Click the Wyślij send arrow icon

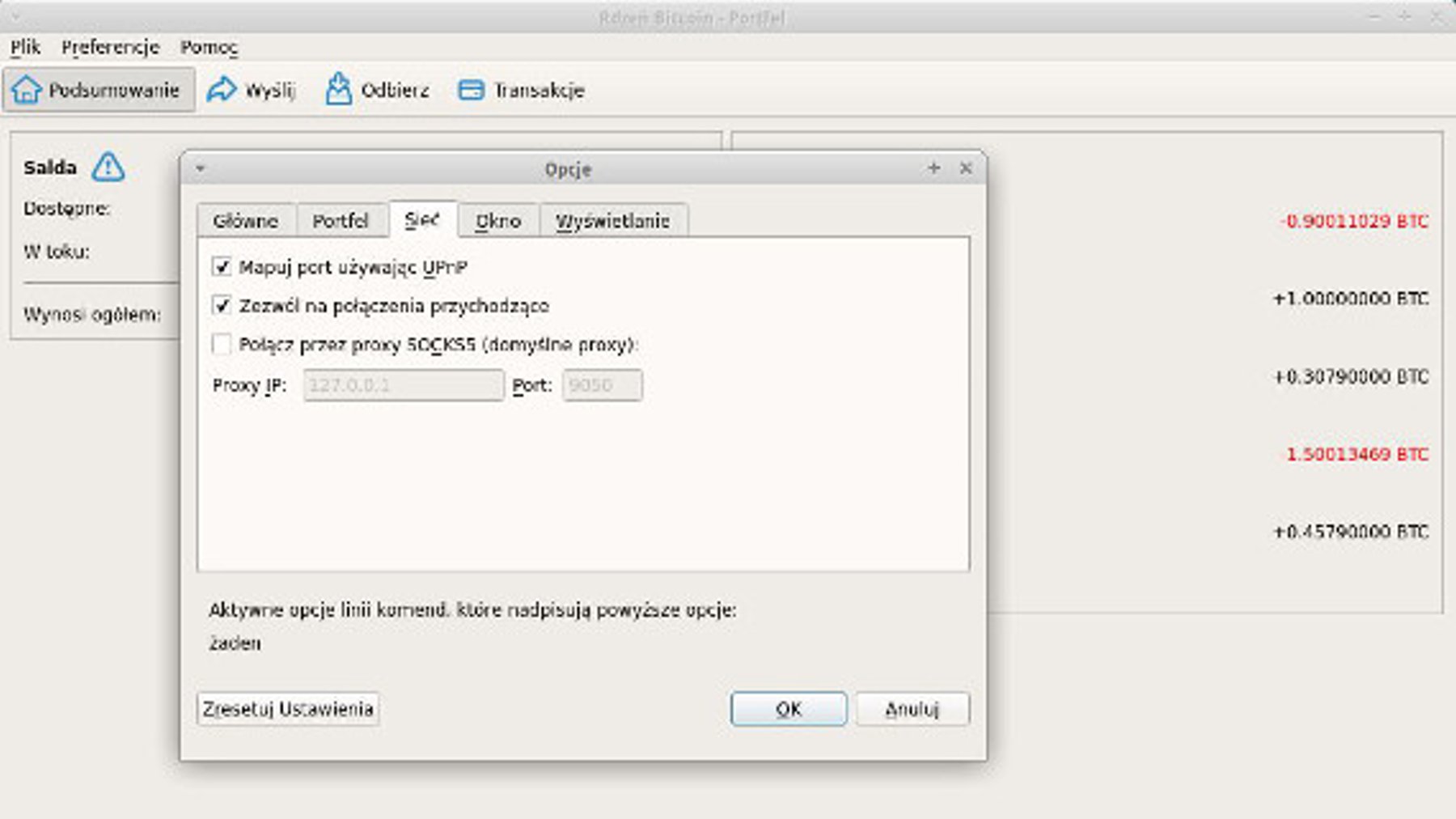[221, 90]
